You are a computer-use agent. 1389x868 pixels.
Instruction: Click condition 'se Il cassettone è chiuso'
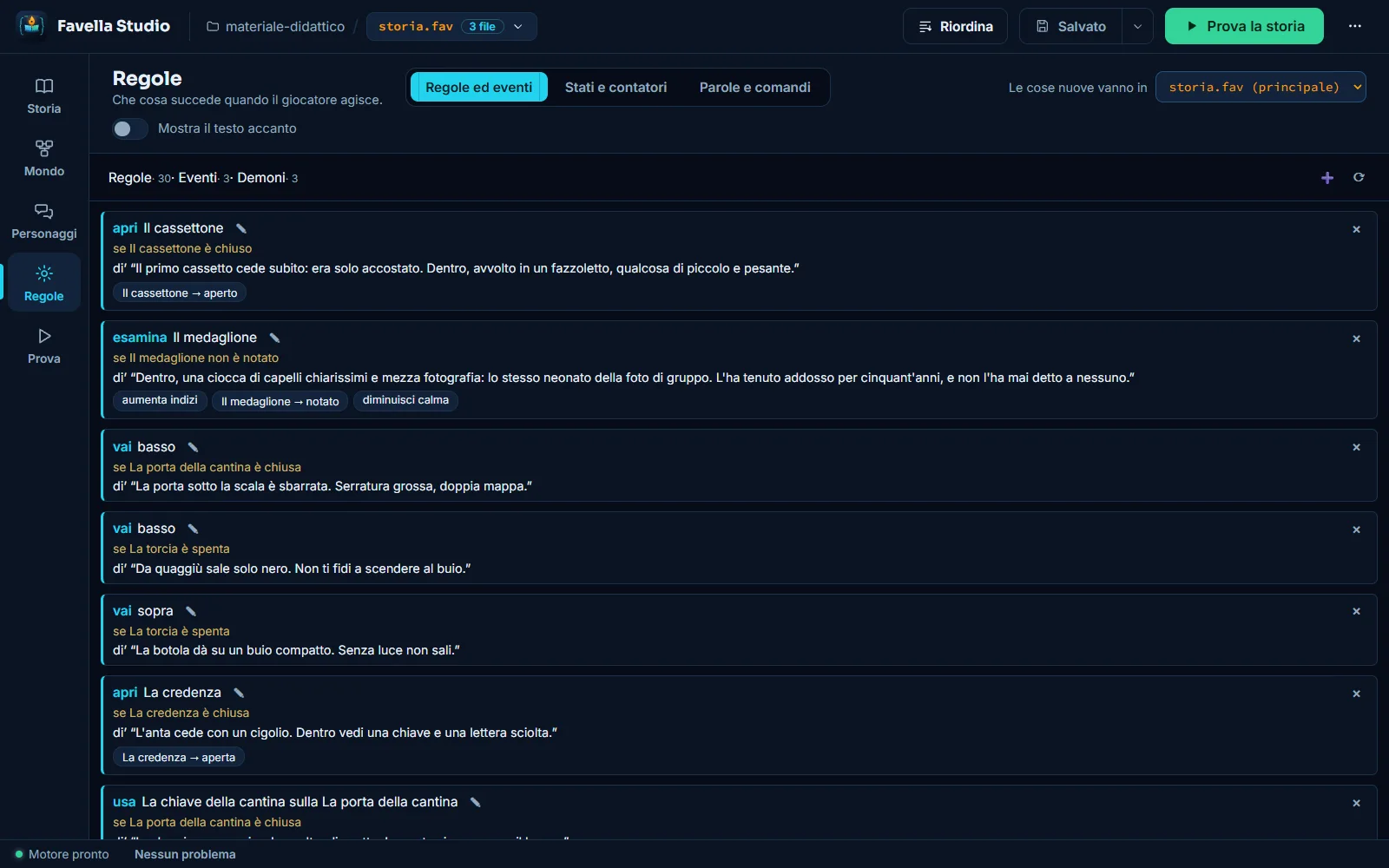click(x=182, y=248)
